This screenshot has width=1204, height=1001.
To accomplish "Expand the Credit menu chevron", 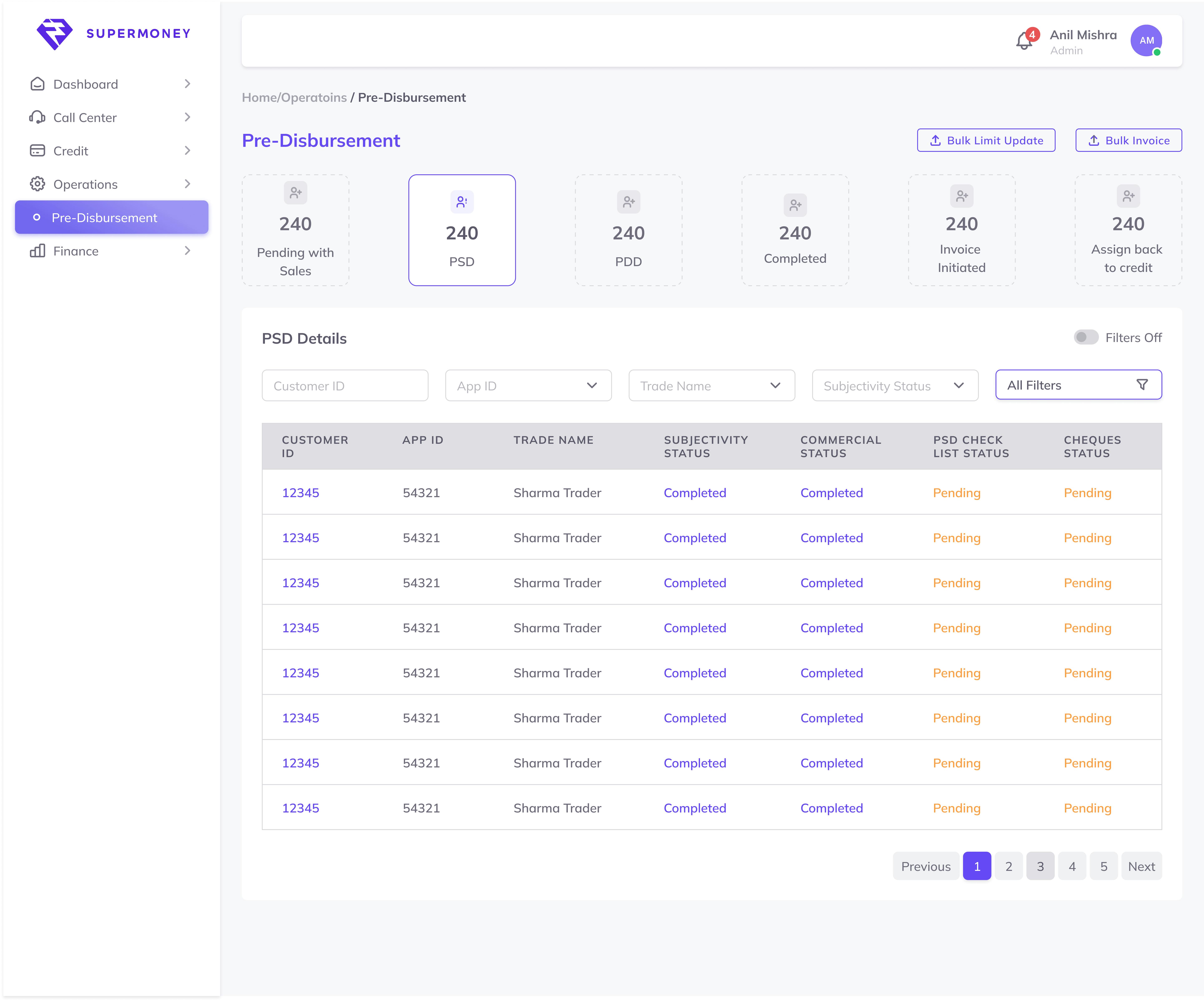I will pyautogui.click(x=187, y=150).
